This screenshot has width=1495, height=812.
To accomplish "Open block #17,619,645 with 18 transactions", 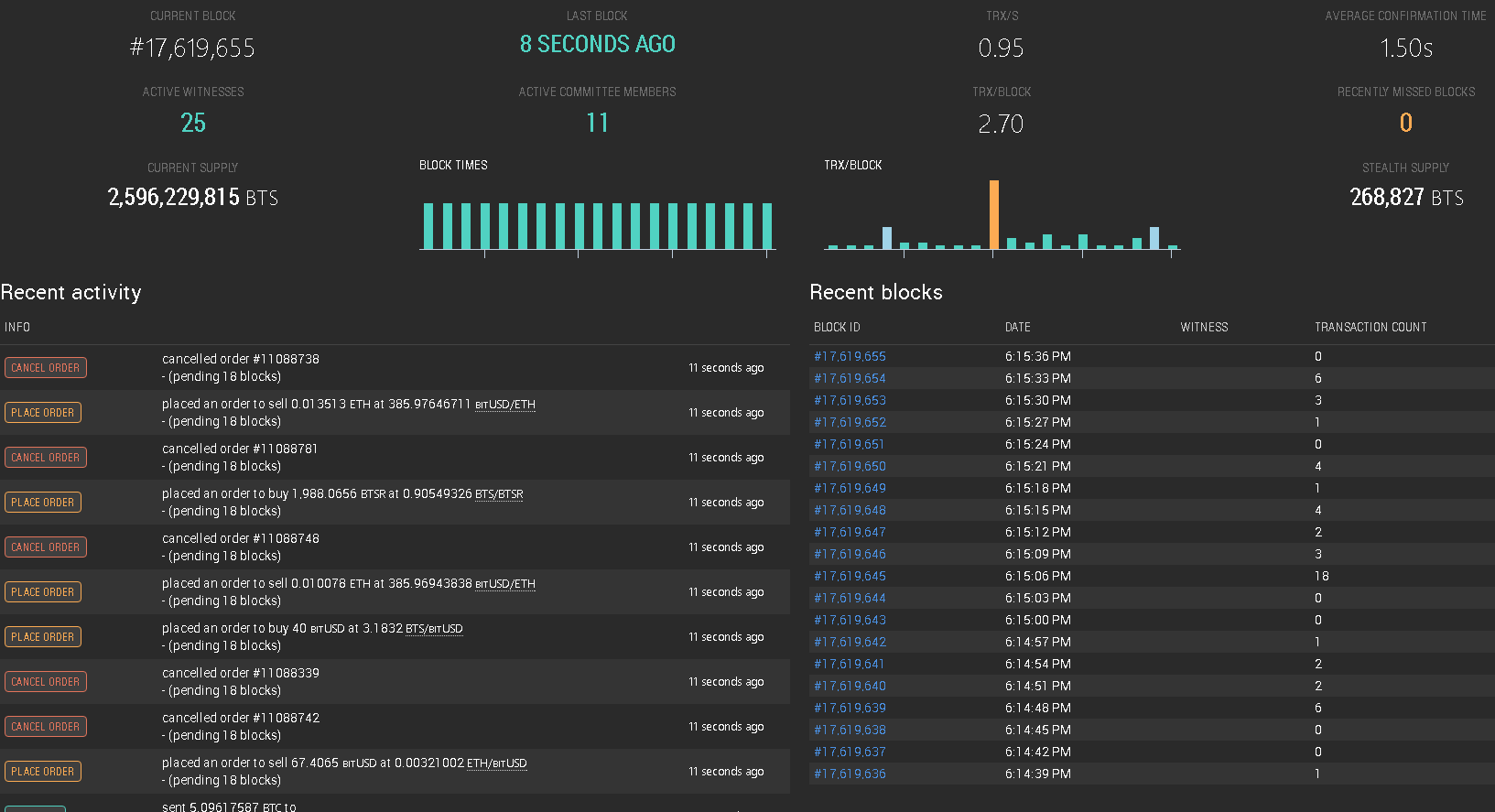I will coord(850,576).
